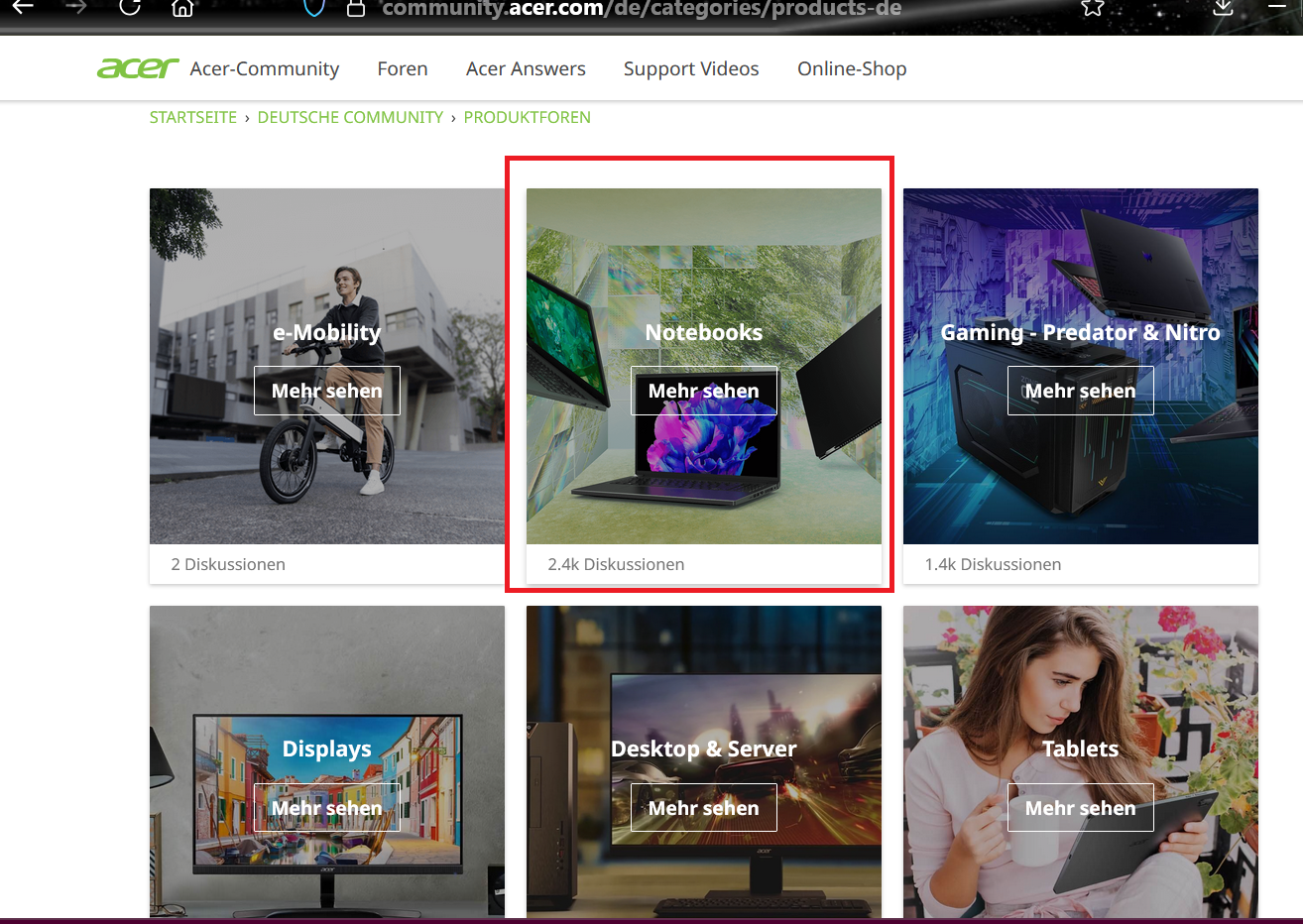
Task: Open the browser downloads icon
Action: pos(1224,8)
